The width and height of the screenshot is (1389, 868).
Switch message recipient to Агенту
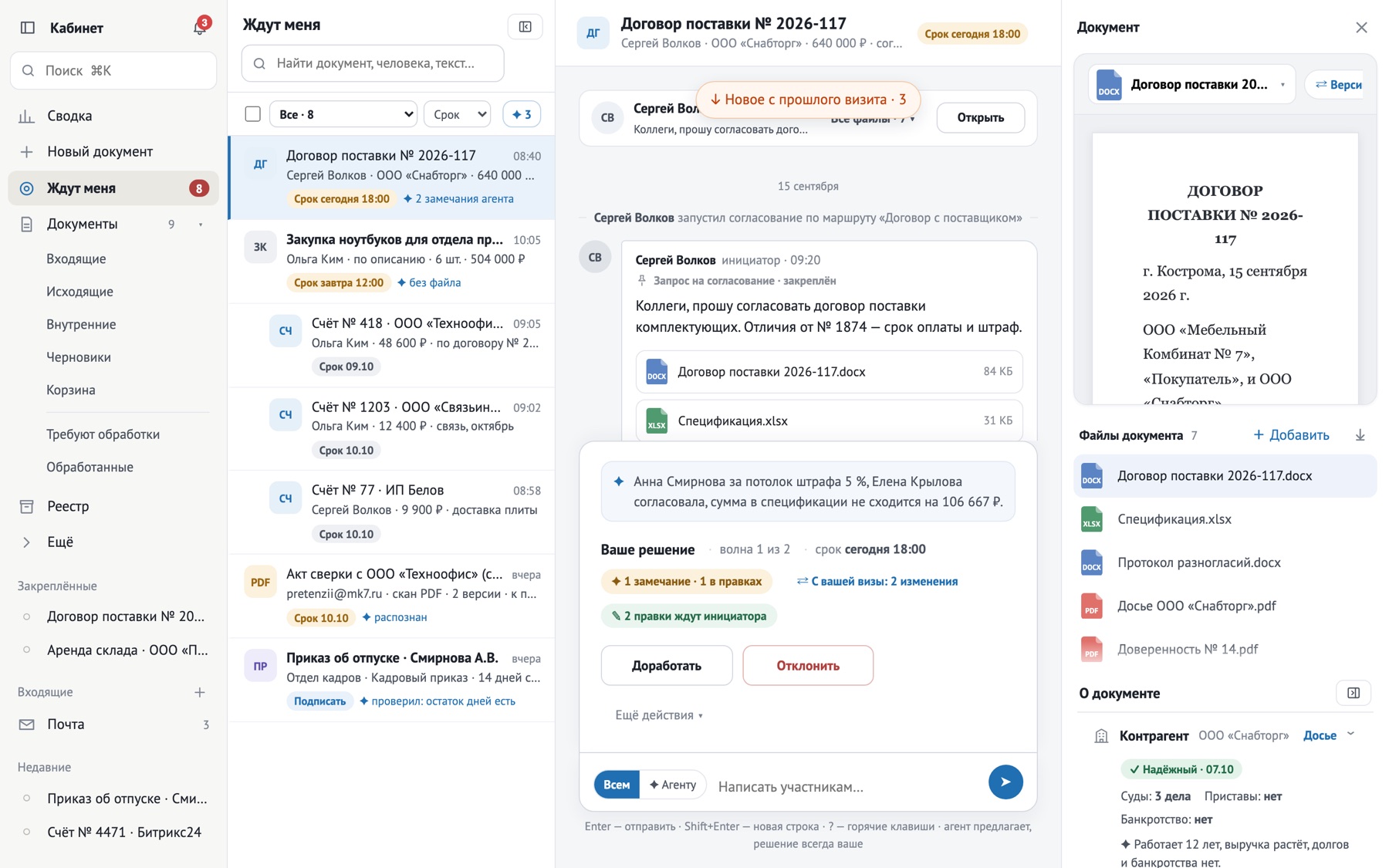[x=673, y=785]
